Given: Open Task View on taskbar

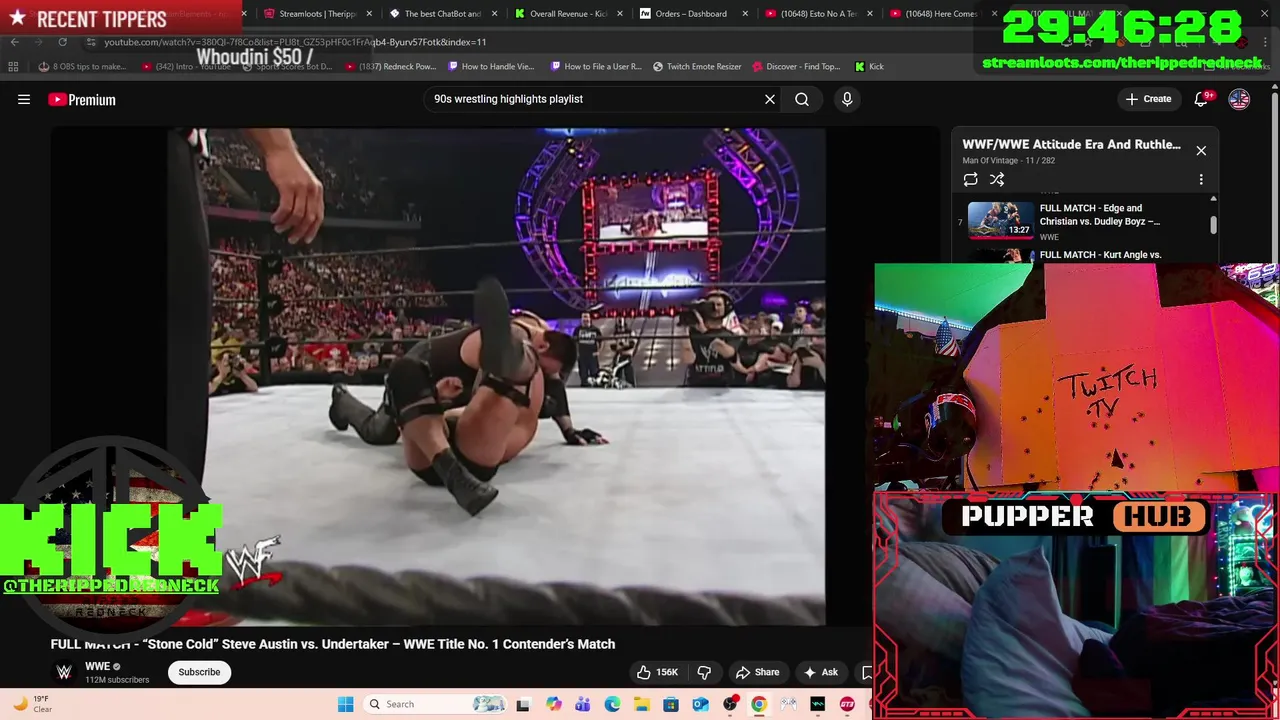Looking at the screenshot, I should [x=522, y=704].
